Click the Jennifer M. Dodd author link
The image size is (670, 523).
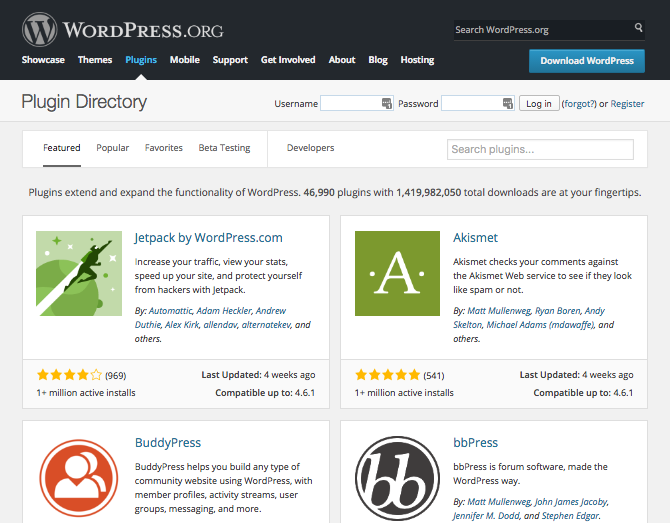click(486, 516)
